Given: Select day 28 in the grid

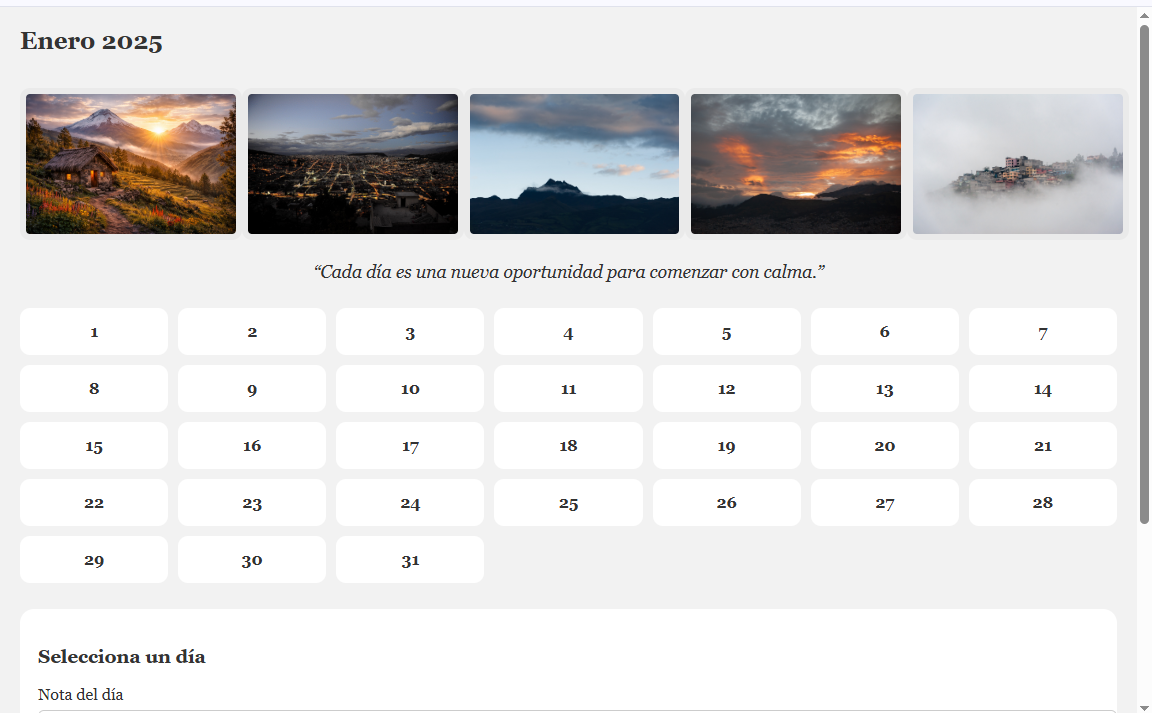Looking at the screenshot, I should [x=1043, y=503].
